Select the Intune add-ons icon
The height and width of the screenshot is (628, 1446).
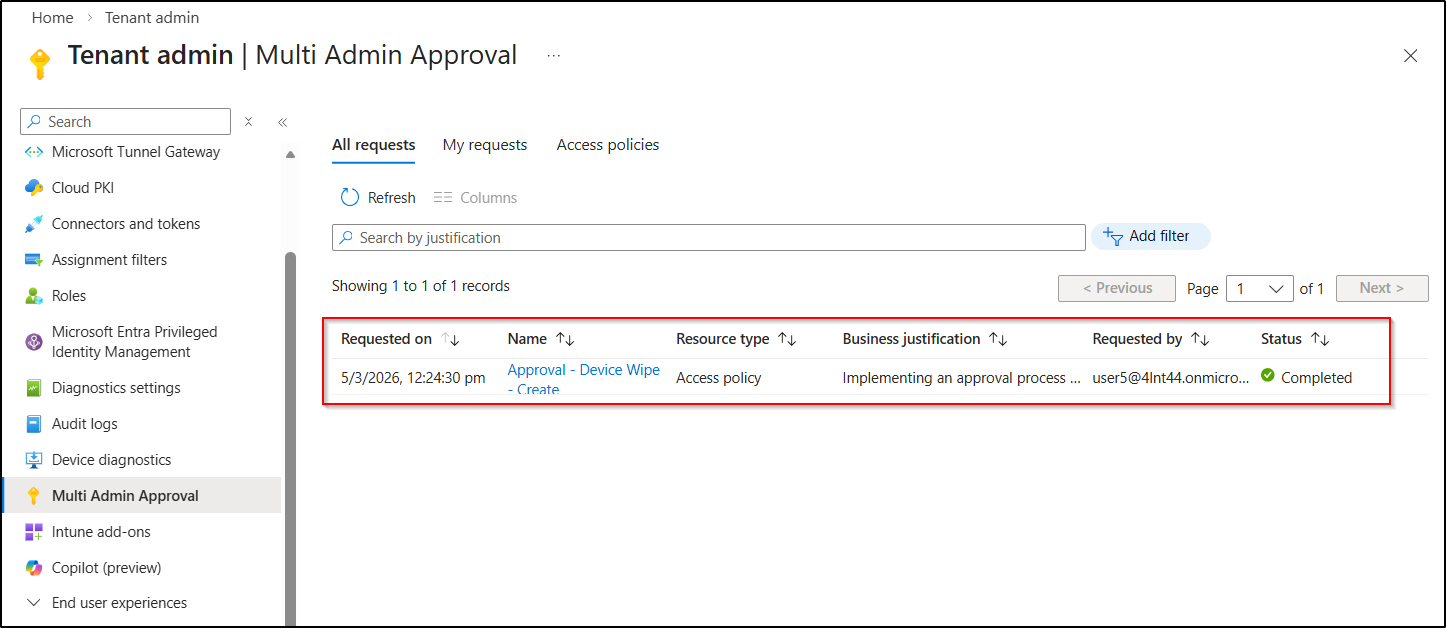[33, 531]
